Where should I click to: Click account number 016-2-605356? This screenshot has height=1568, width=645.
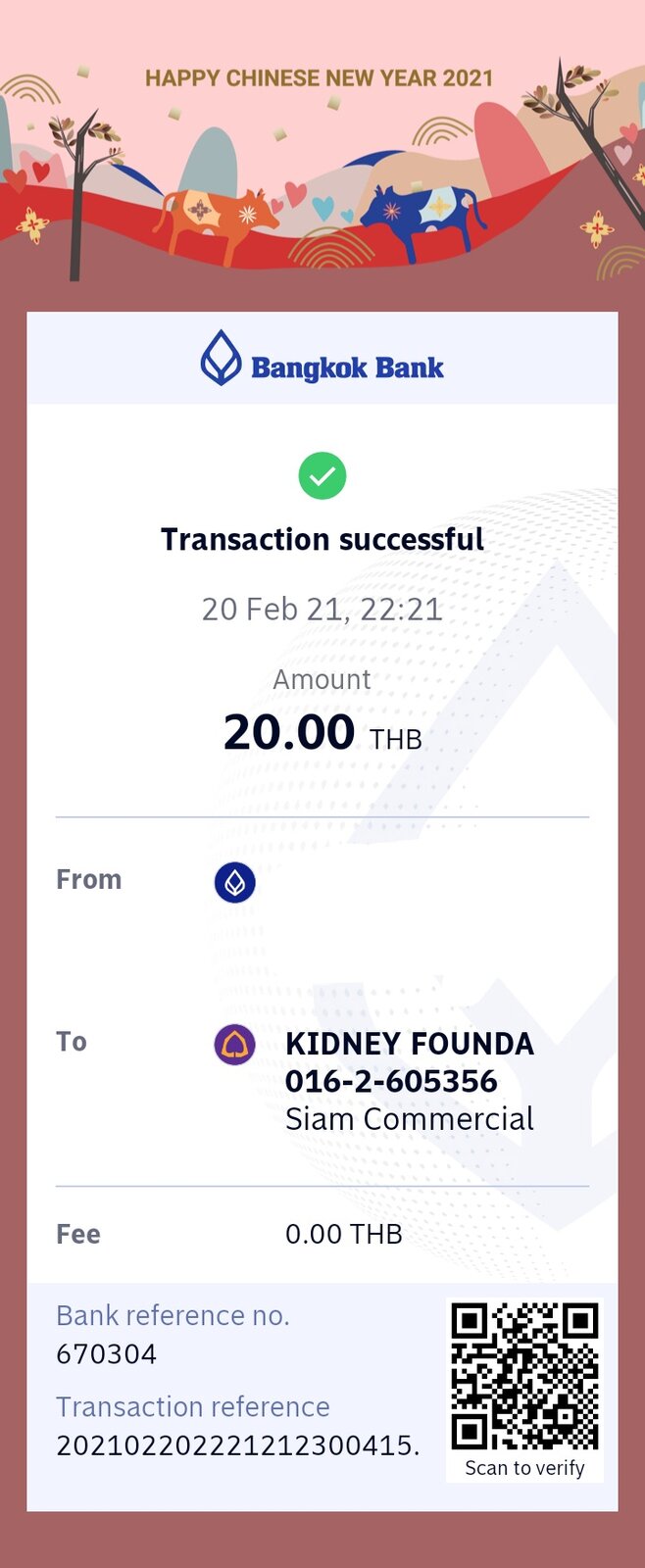coord(391,1081)
